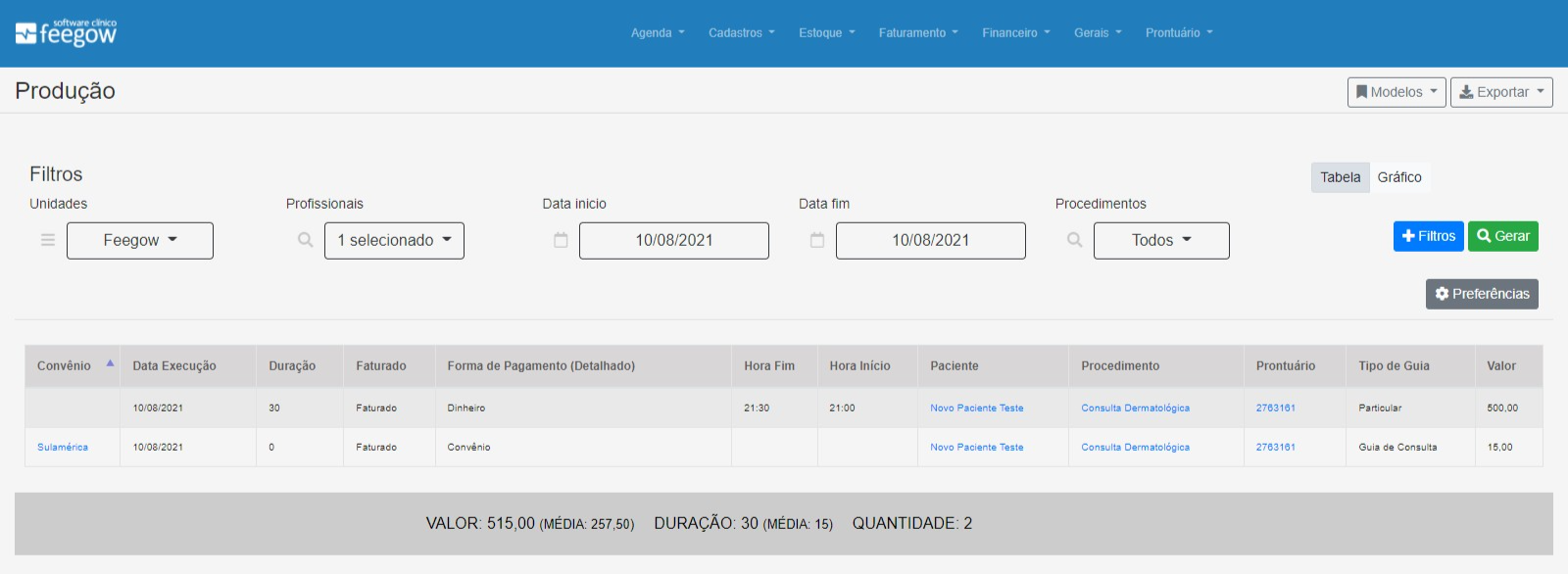Click the Particular guia type cell
This screenshot has width=1568, height=574.
tap(1410, 408)
